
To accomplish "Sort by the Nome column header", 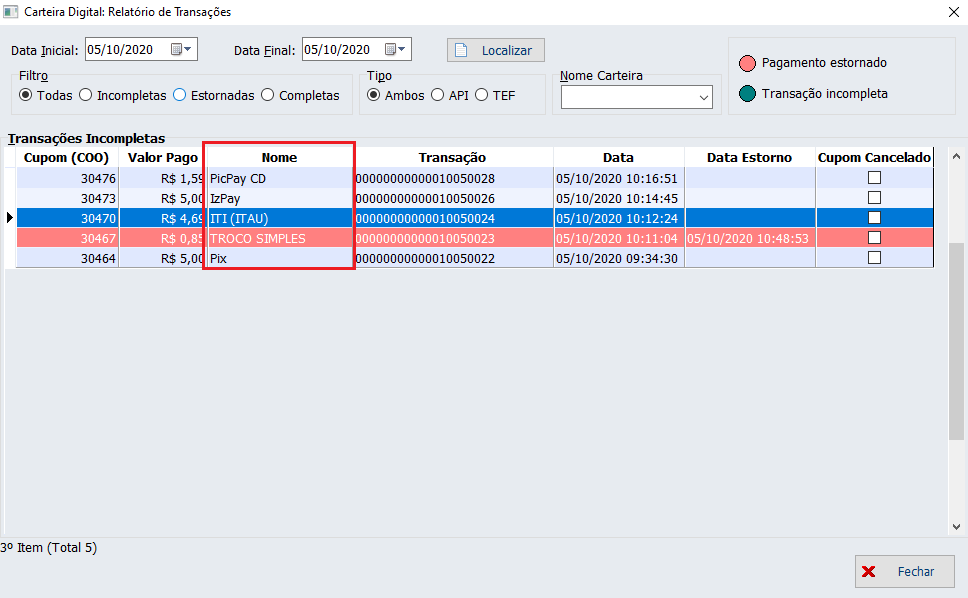I will (279, 157).
